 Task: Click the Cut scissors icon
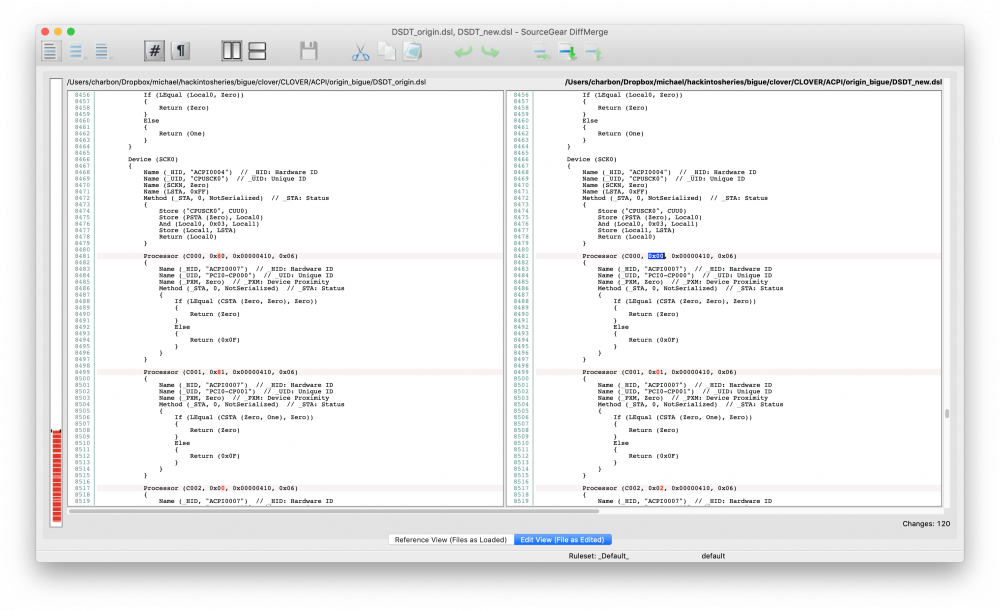(x=360, y=52)
